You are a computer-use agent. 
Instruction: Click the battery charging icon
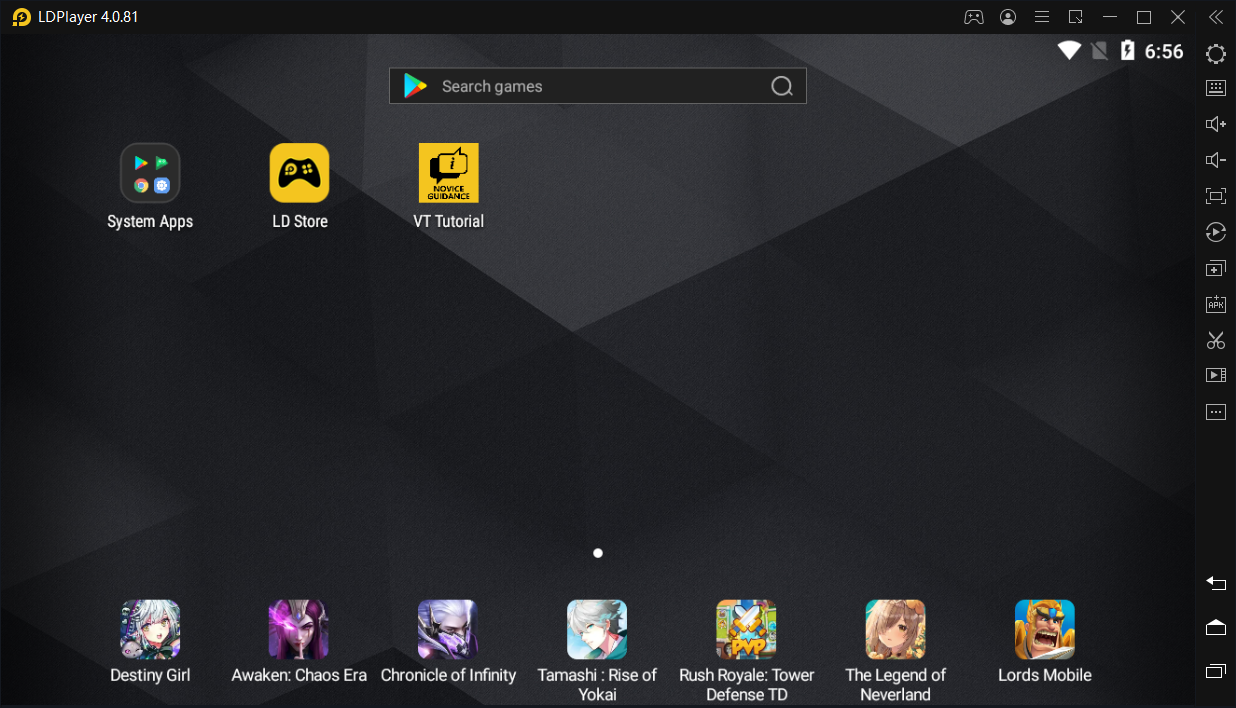pyautogui.click(x=1128, y=50)
